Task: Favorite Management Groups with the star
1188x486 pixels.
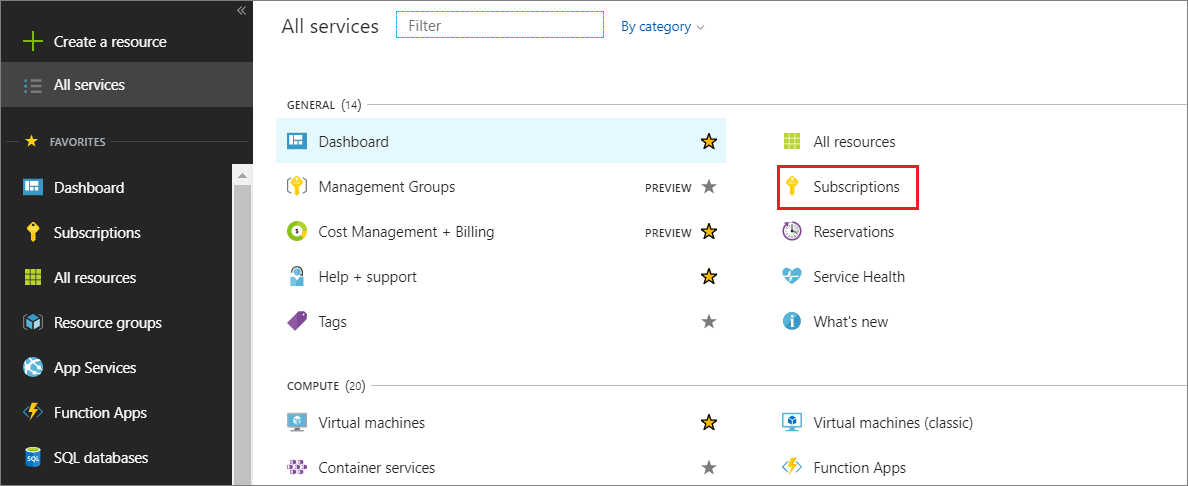Action: coord(709,187)
